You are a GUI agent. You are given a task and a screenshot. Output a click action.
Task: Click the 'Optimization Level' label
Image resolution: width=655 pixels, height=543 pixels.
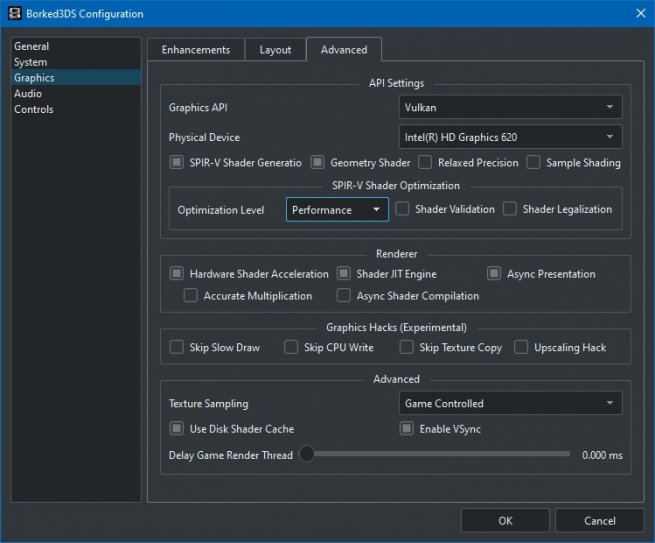coord(221,210)
